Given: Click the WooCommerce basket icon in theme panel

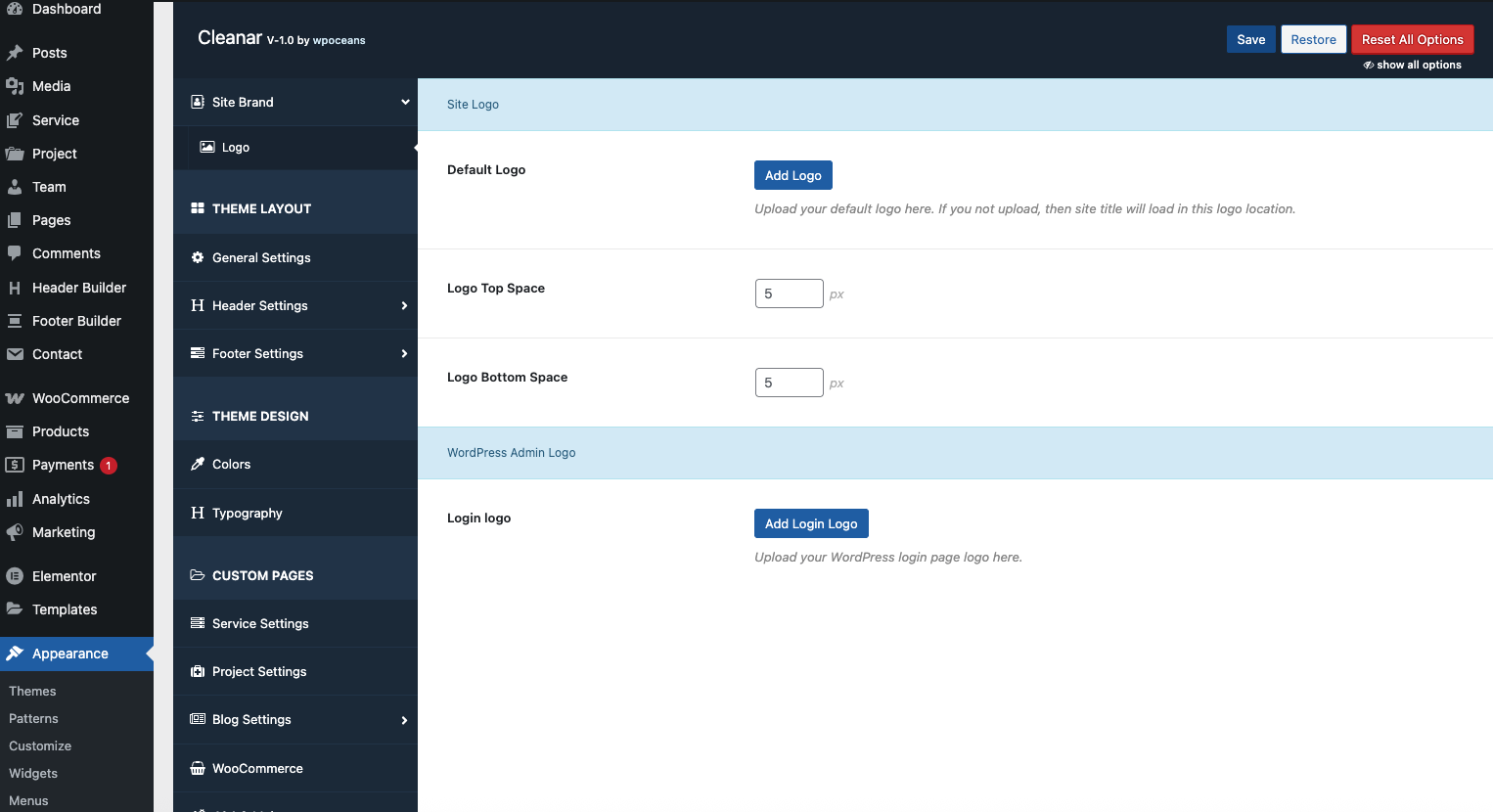Looking at the screenshot, I should coord(198,769).
